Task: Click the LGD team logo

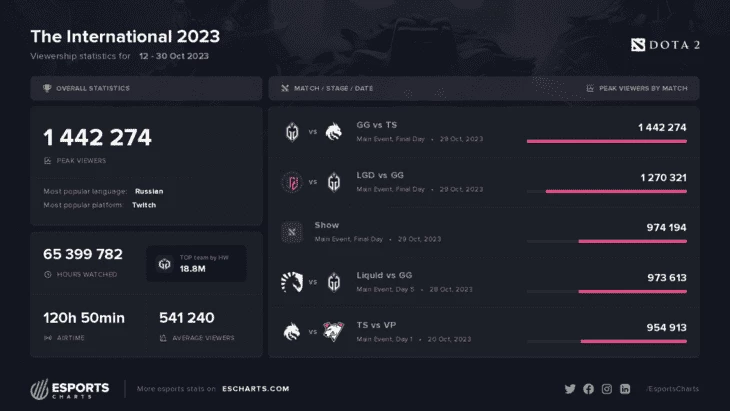Action: pyautogui.click(x=292, y=182)
